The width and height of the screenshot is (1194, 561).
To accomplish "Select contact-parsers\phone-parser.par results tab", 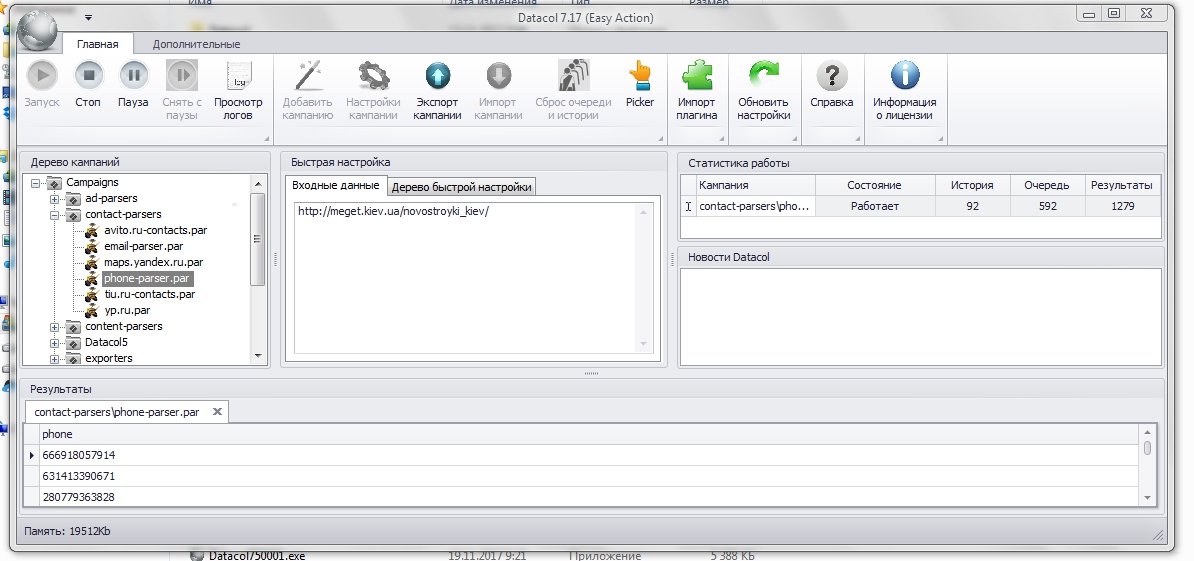I will 117,412.
